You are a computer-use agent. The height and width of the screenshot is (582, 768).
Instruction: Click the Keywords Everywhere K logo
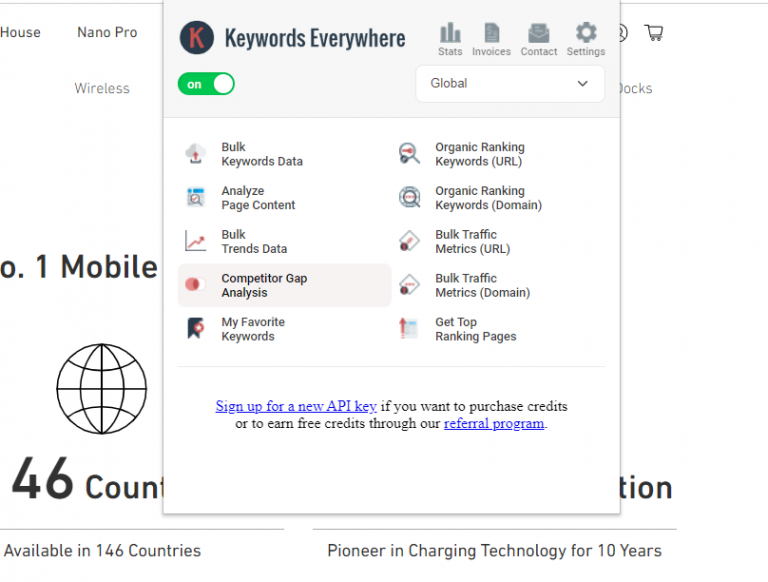pos(197,38)
